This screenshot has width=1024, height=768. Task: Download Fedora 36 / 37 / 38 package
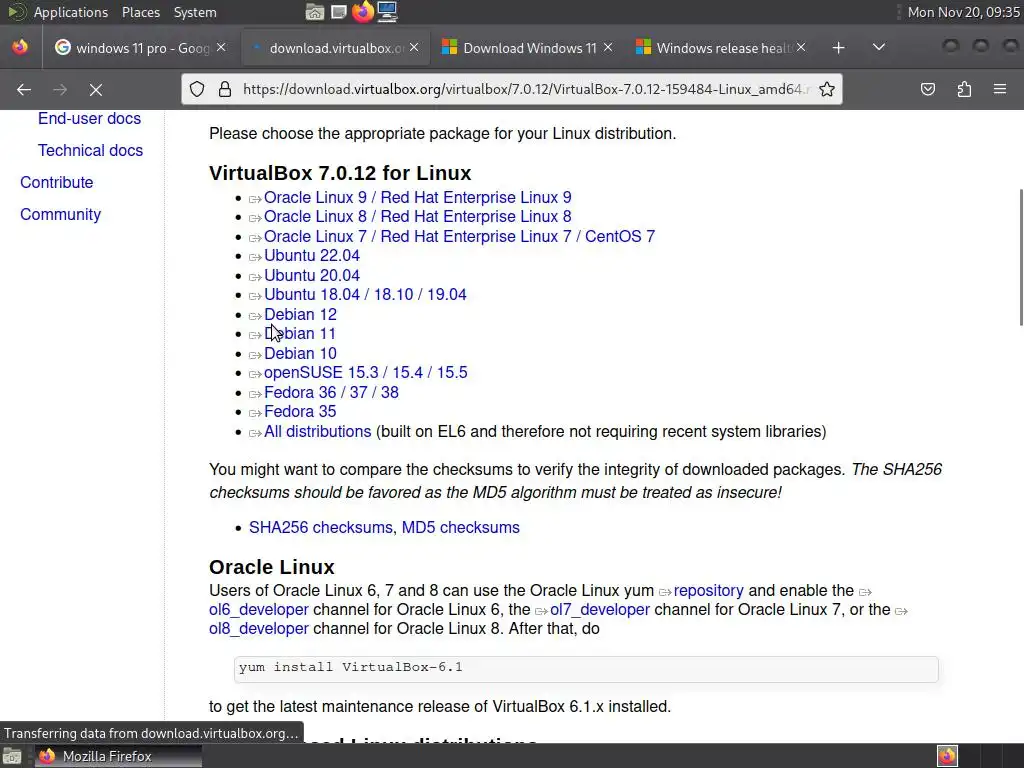(x=331, y=392)
